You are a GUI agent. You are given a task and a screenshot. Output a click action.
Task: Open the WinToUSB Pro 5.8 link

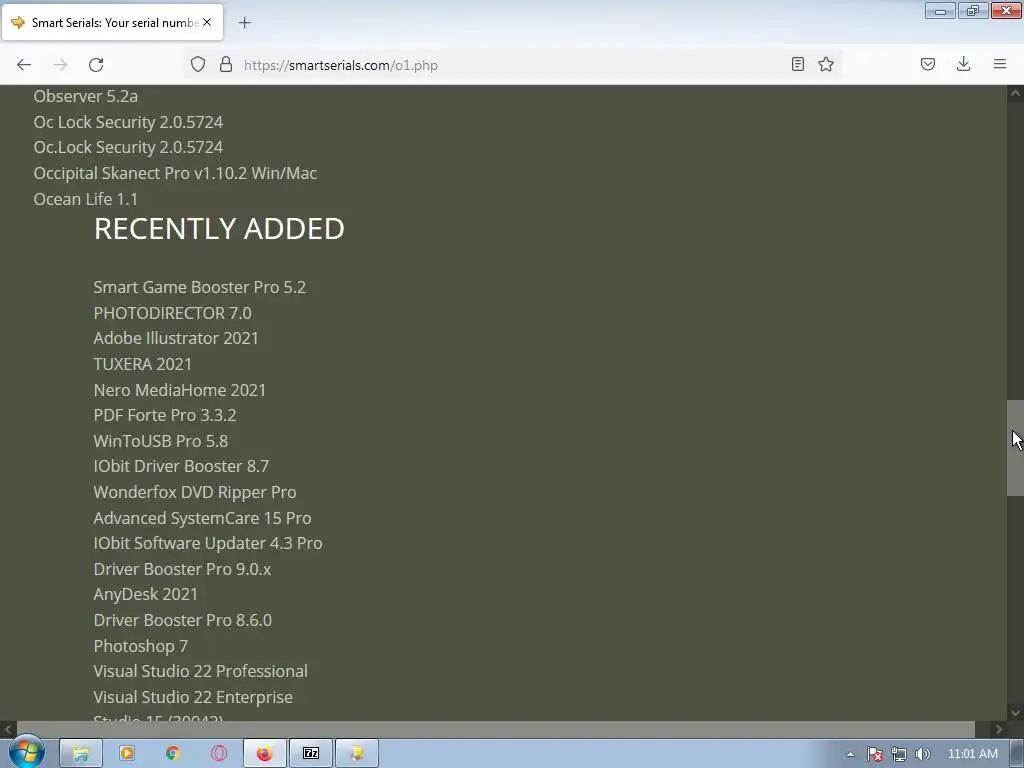click(x=161, y=441)
